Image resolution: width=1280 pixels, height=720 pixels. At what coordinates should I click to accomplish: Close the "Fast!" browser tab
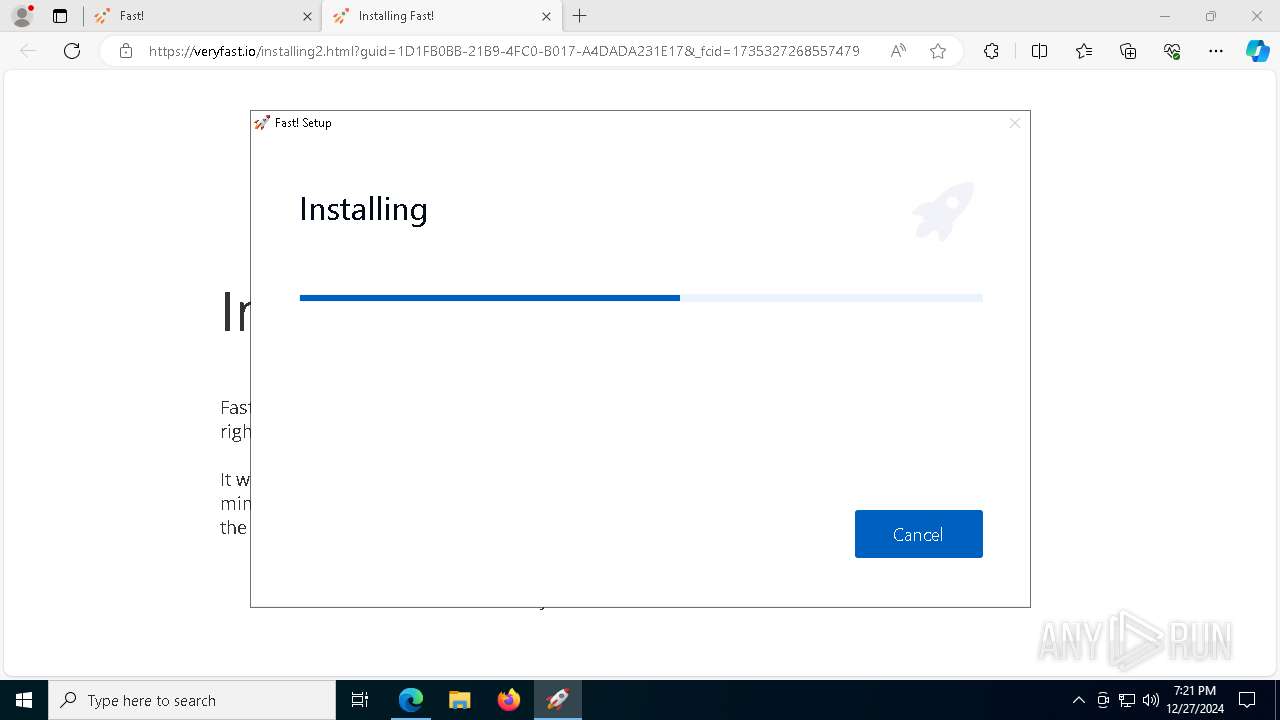[307, 17]
